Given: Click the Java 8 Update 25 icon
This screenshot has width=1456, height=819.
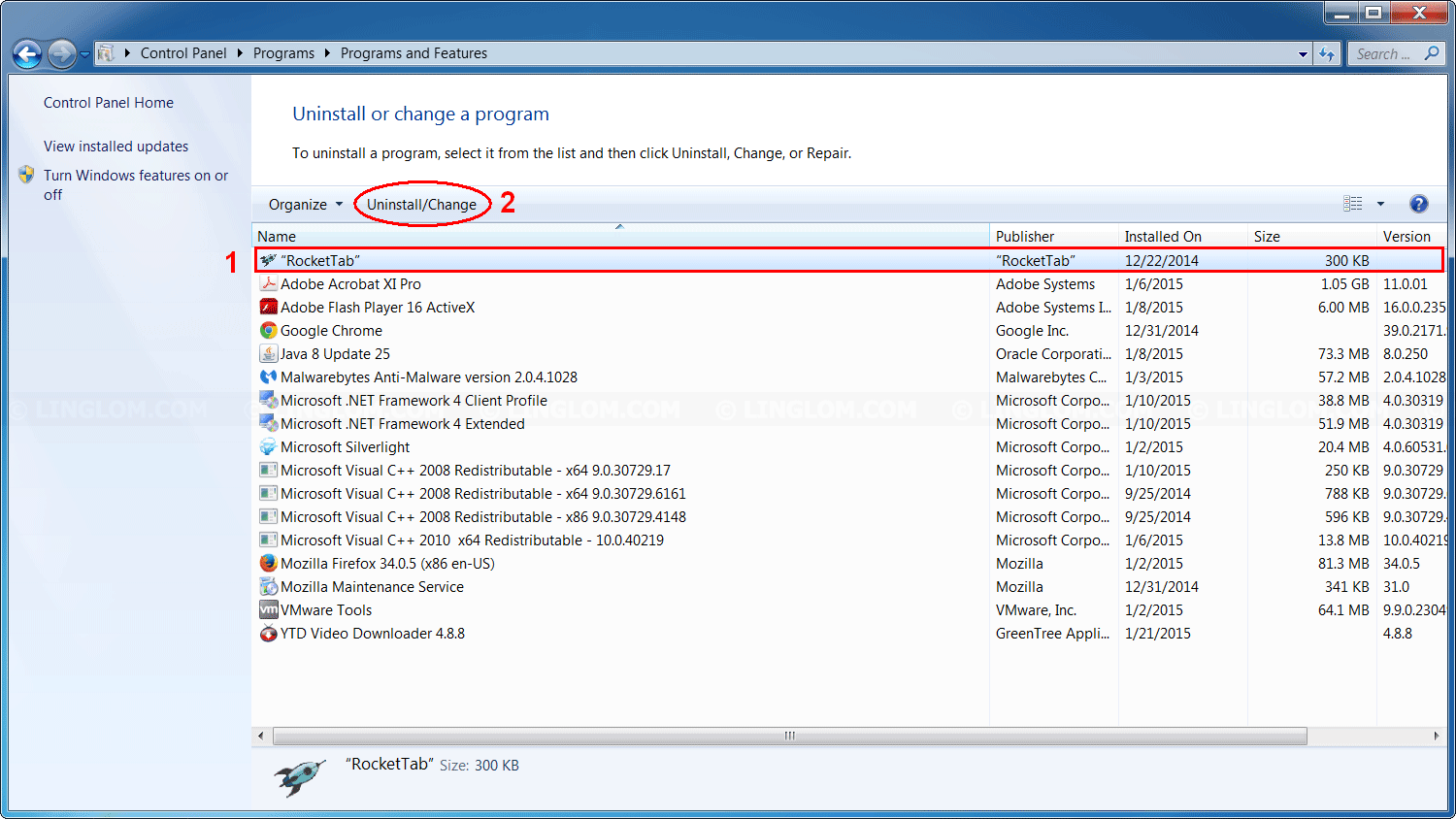Looking at the screenshot, I should tap(269, 353).
